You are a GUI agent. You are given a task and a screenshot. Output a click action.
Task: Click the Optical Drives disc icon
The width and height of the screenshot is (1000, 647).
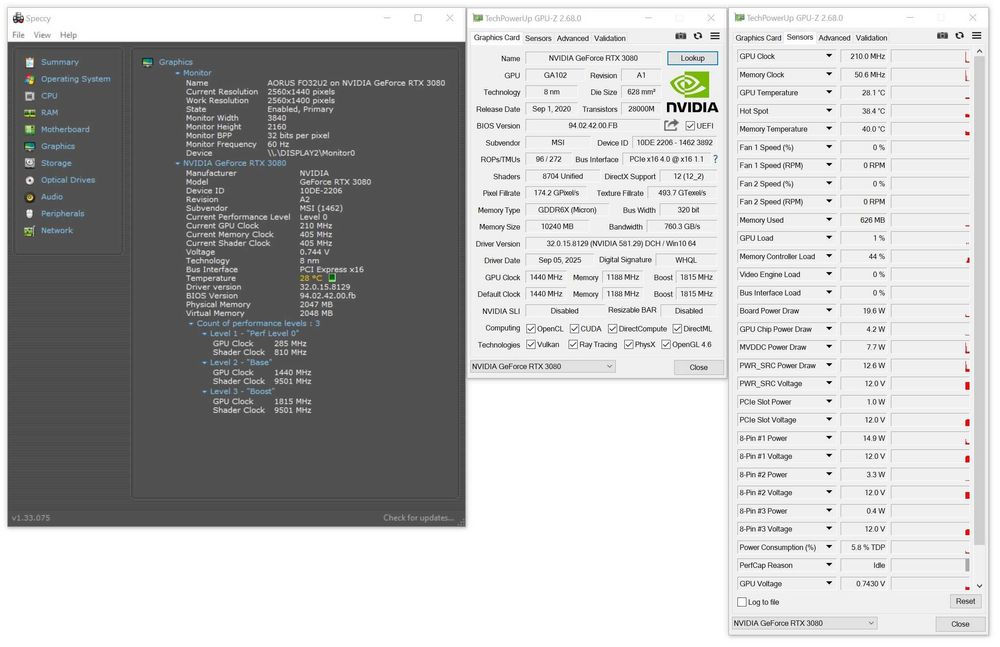click(x=29, y=181)
